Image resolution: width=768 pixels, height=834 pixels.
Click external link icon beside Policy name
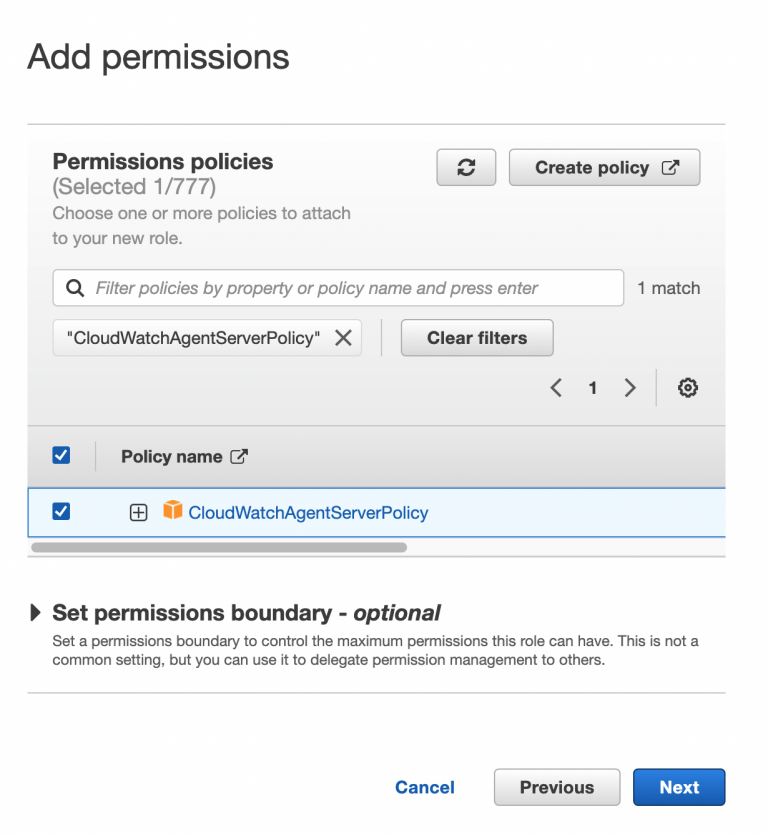point(239,456)
